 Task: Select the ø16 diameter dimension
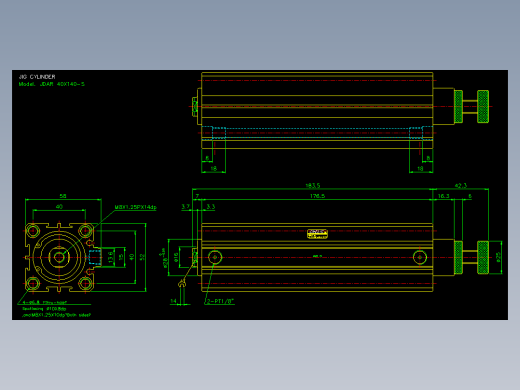click(176, 257)
